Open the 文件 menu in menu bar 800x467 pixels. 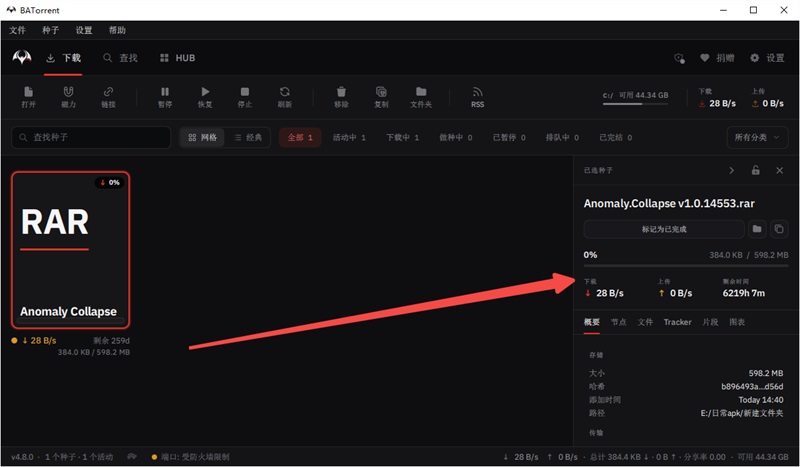click(x=17, y=30)
